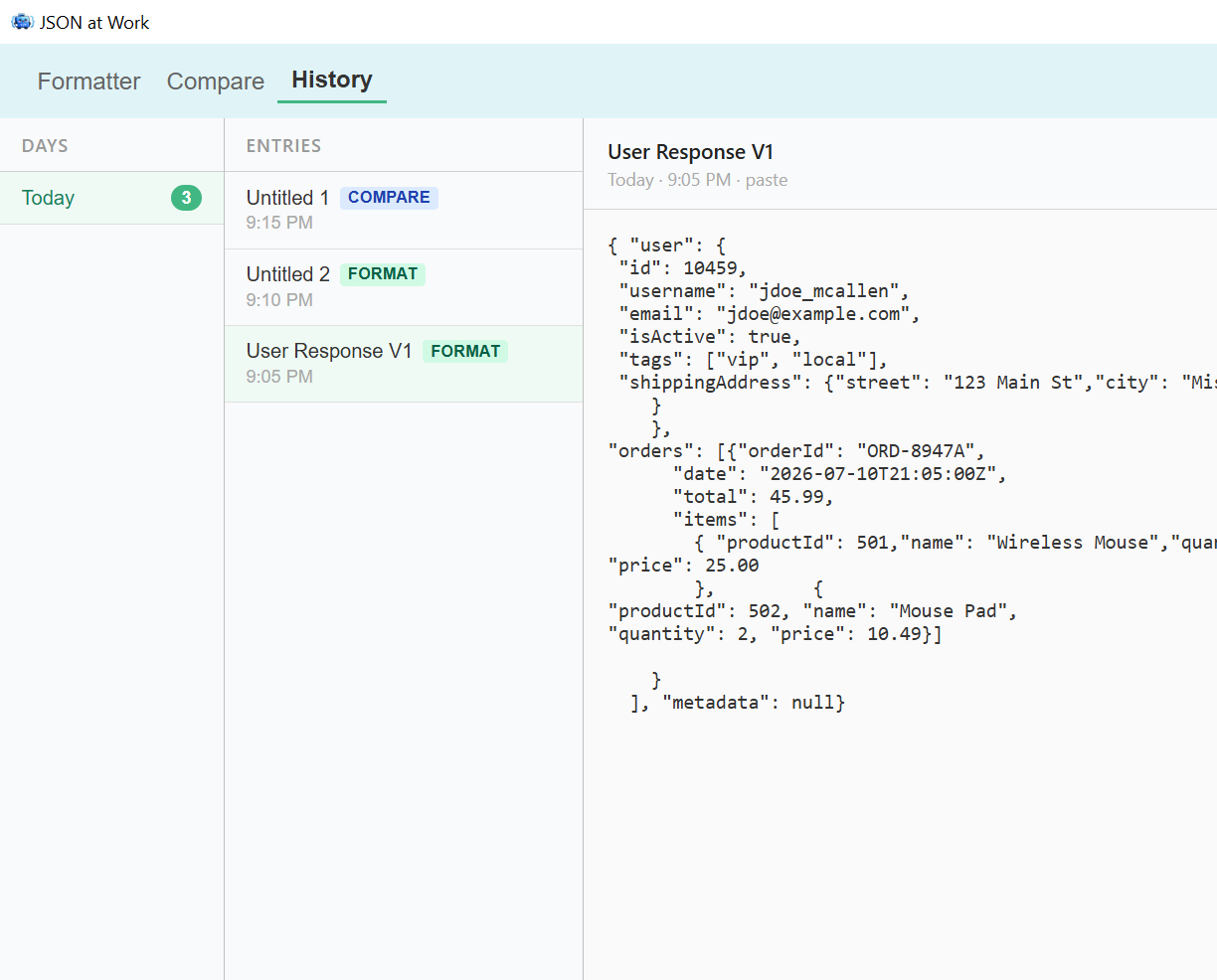Click the "tags": ["vip", "local"] line

(x=753, y=360)
